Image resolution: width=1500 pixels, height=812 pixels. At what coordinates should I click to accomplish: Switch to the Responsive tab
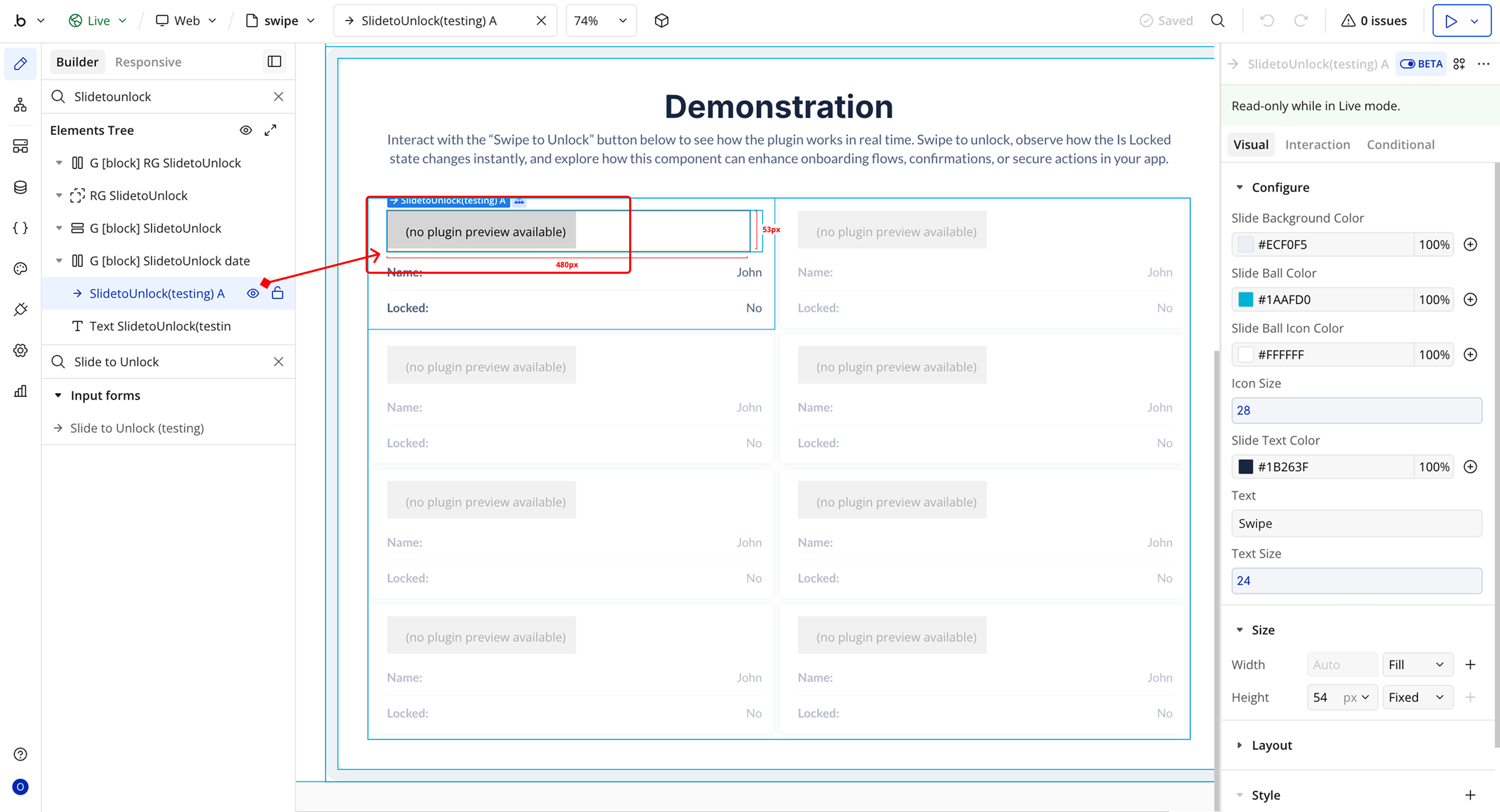pos(148,62)
